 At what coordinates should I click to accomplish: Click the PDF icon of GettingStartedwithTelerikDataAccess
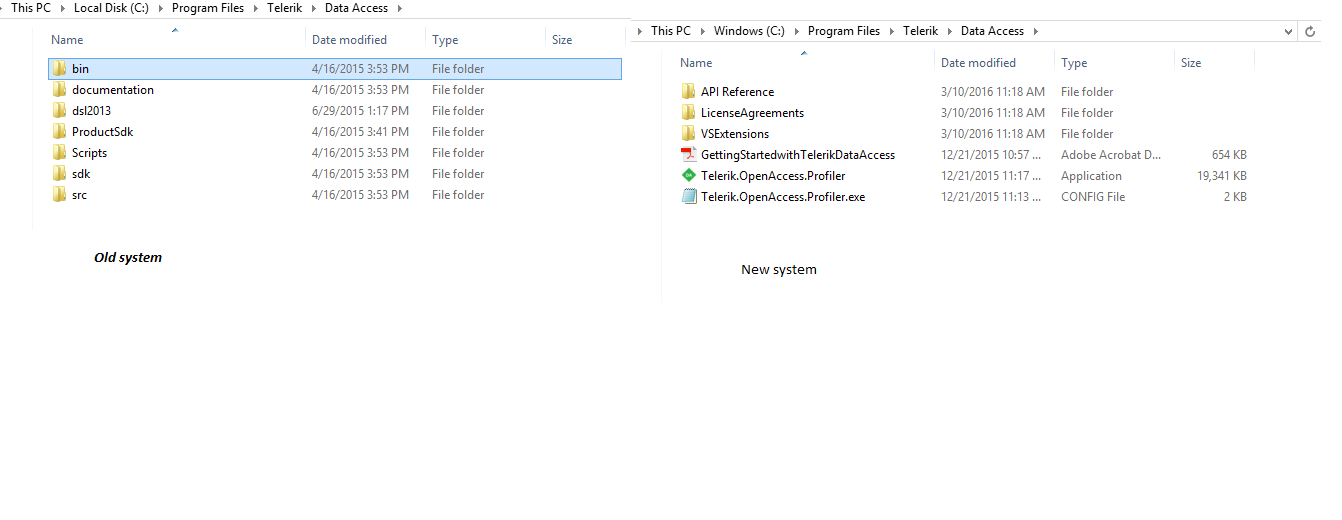pyautogui.click(x=688, y=155)
